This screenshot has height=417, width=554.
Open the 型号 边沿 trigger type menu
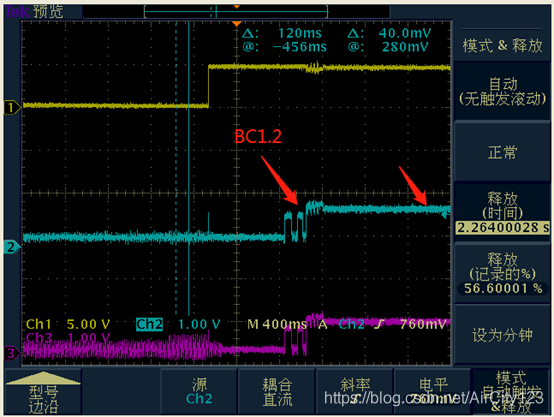click(x=43, y=392)
